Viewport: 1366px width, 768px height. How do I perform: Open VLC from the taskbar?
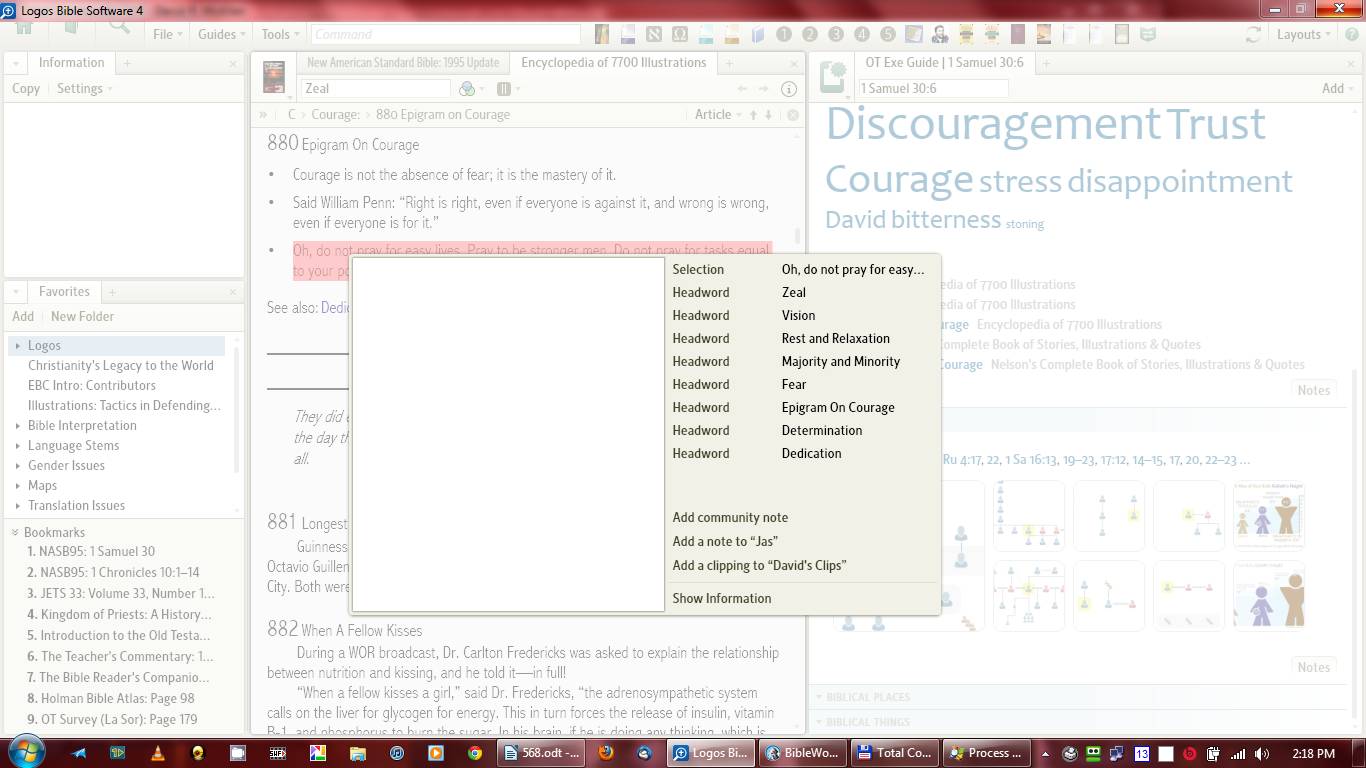pos(158,753)
